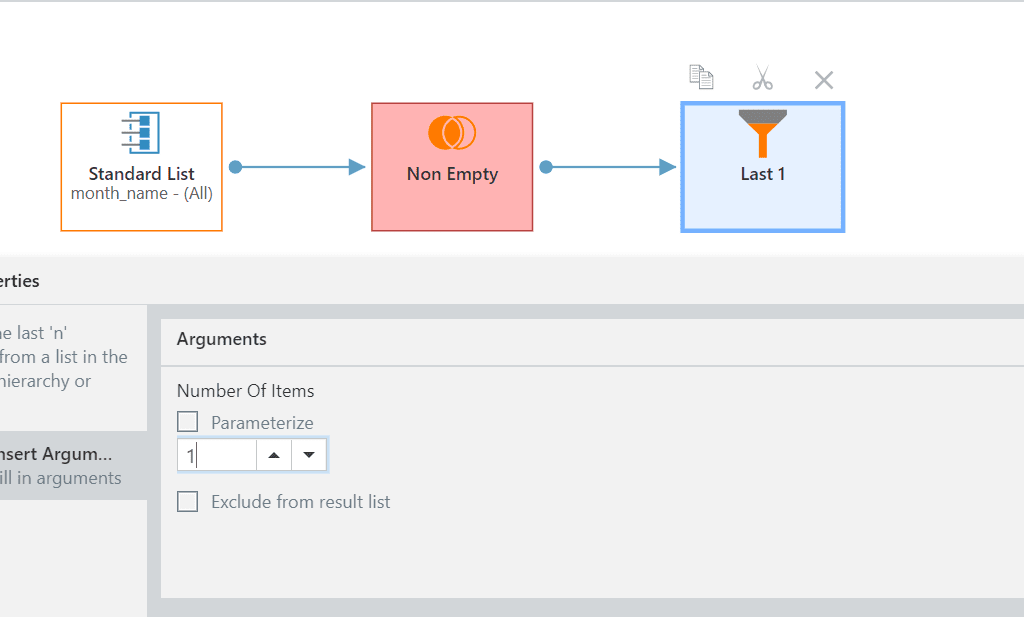Image resolution: width=1024 pixels, height=617 pixels.
Task: Select the Non Empty node
Action: (452, 190)
